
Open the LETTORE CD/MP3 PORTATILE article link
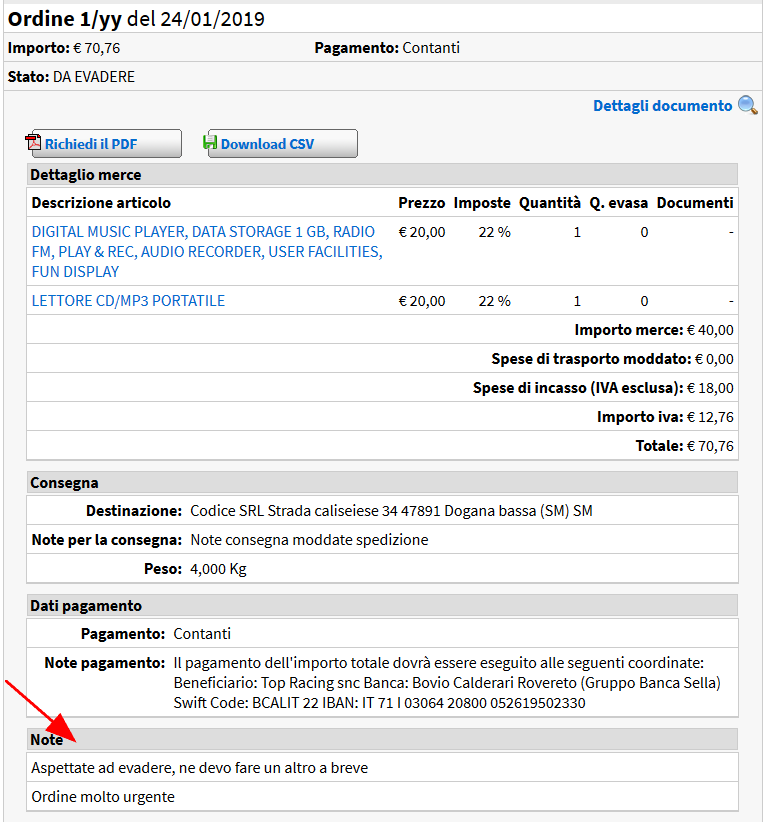coord(128,301)
